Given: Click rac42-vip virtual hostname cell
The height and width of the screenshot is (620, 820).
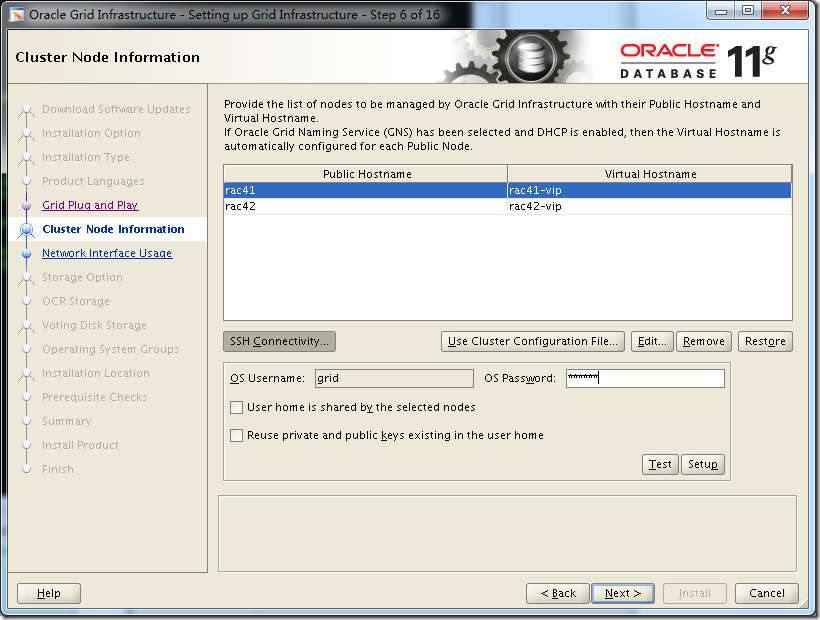Looking at the screenshot, I should (650, 206).
